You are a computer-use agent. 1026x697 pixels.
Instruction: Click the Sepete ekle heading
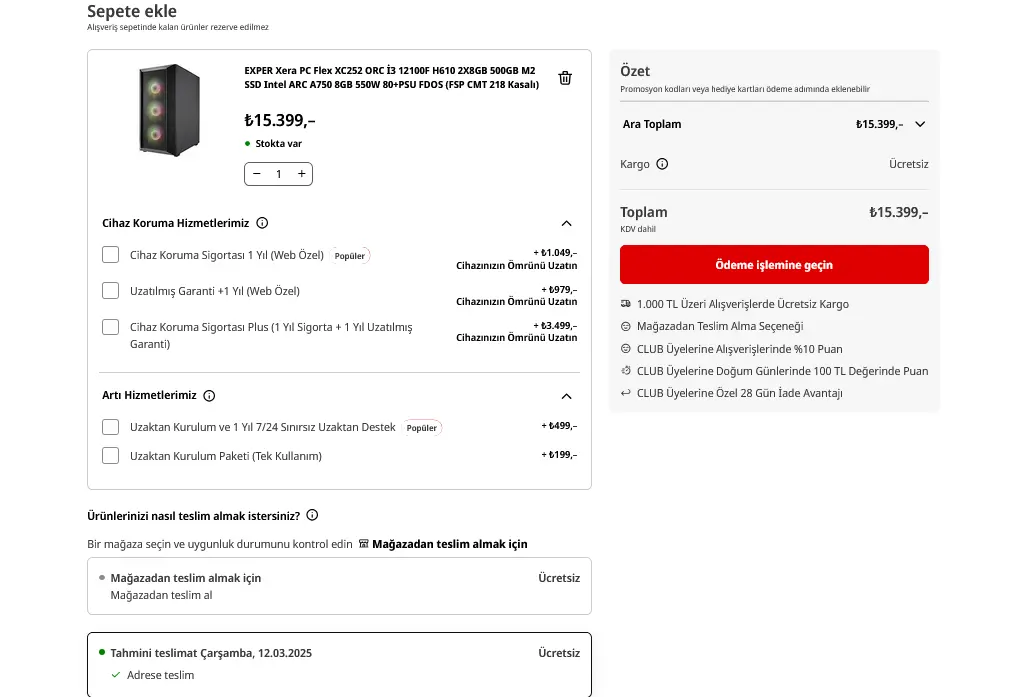click(132, 11)
